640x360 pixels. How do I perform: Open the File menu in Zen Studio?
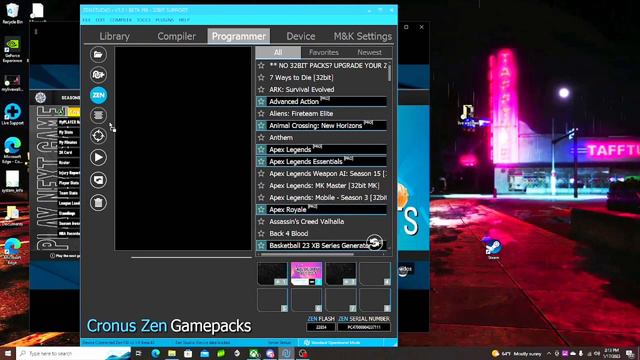click(x=87, y=20)
